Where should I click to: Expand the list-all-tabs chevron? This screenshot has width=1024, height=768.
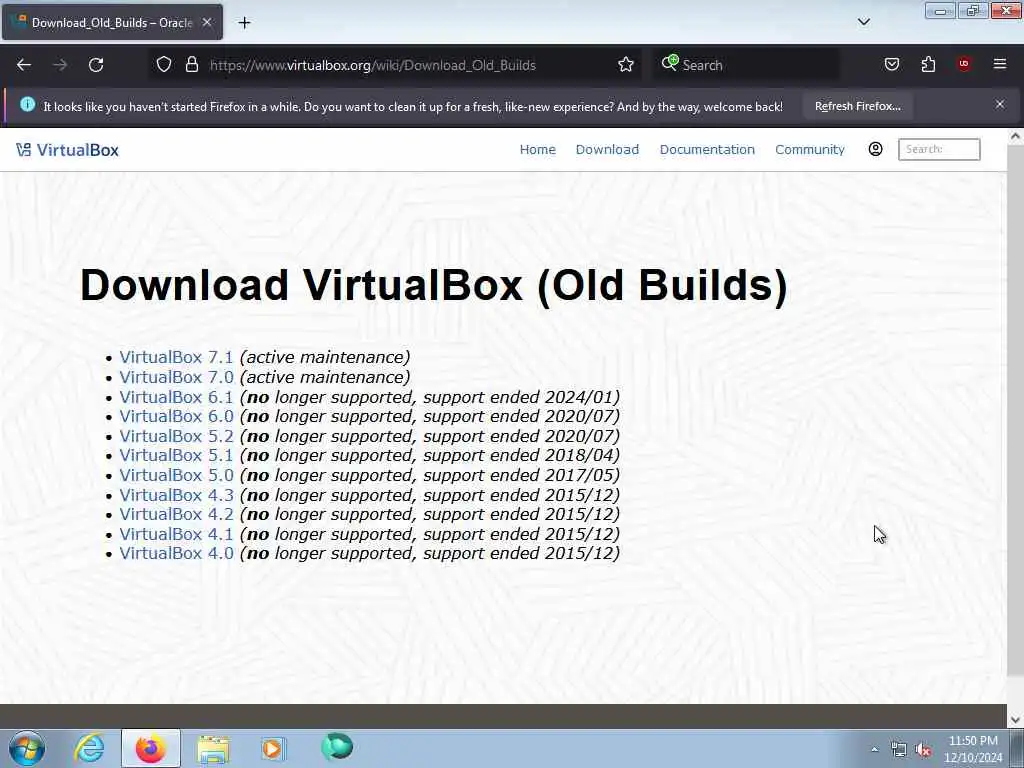coord(863,22)
